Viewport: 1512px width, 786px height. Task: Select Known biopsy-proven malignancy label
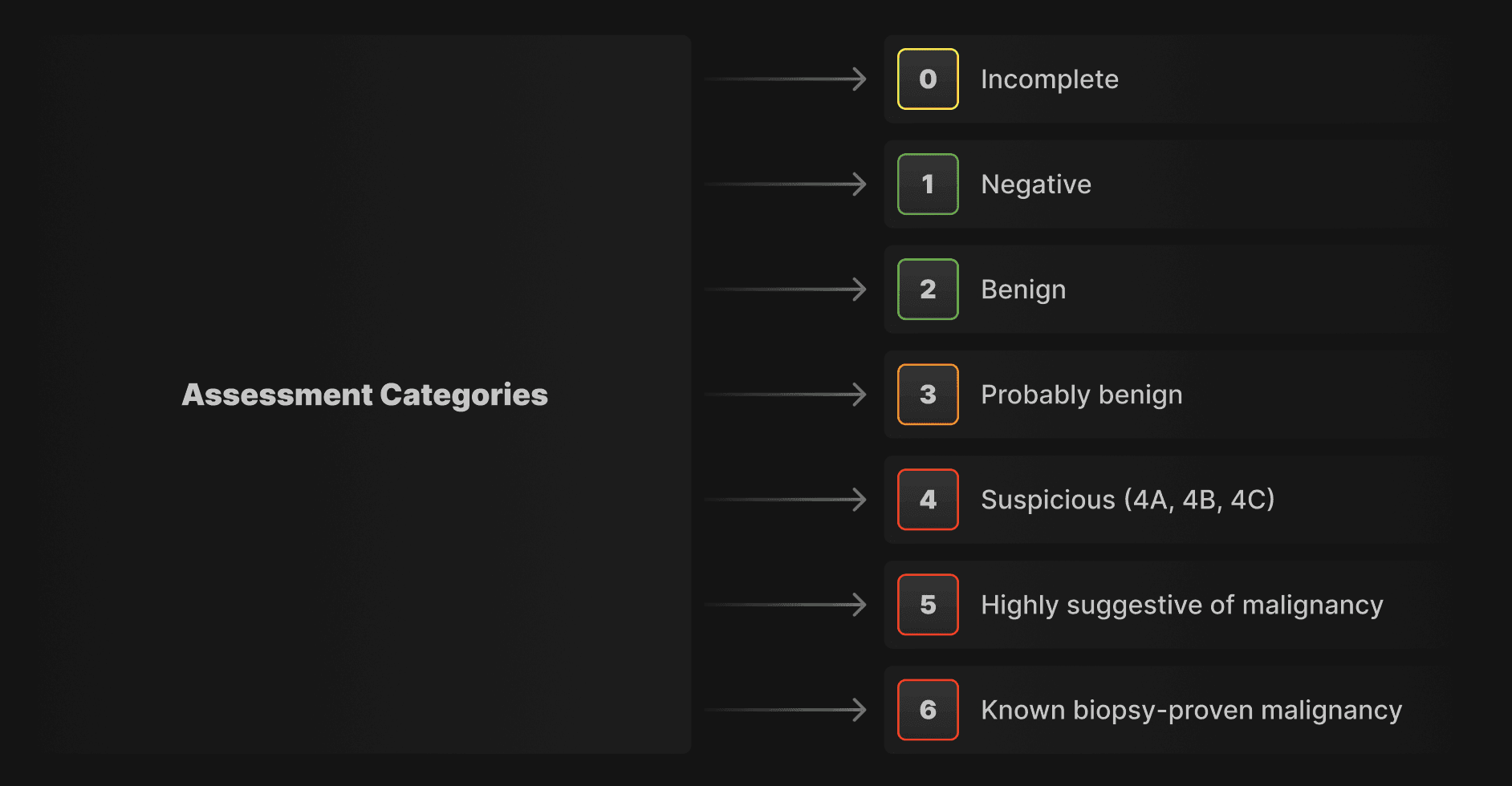[x=1191, y=710]
